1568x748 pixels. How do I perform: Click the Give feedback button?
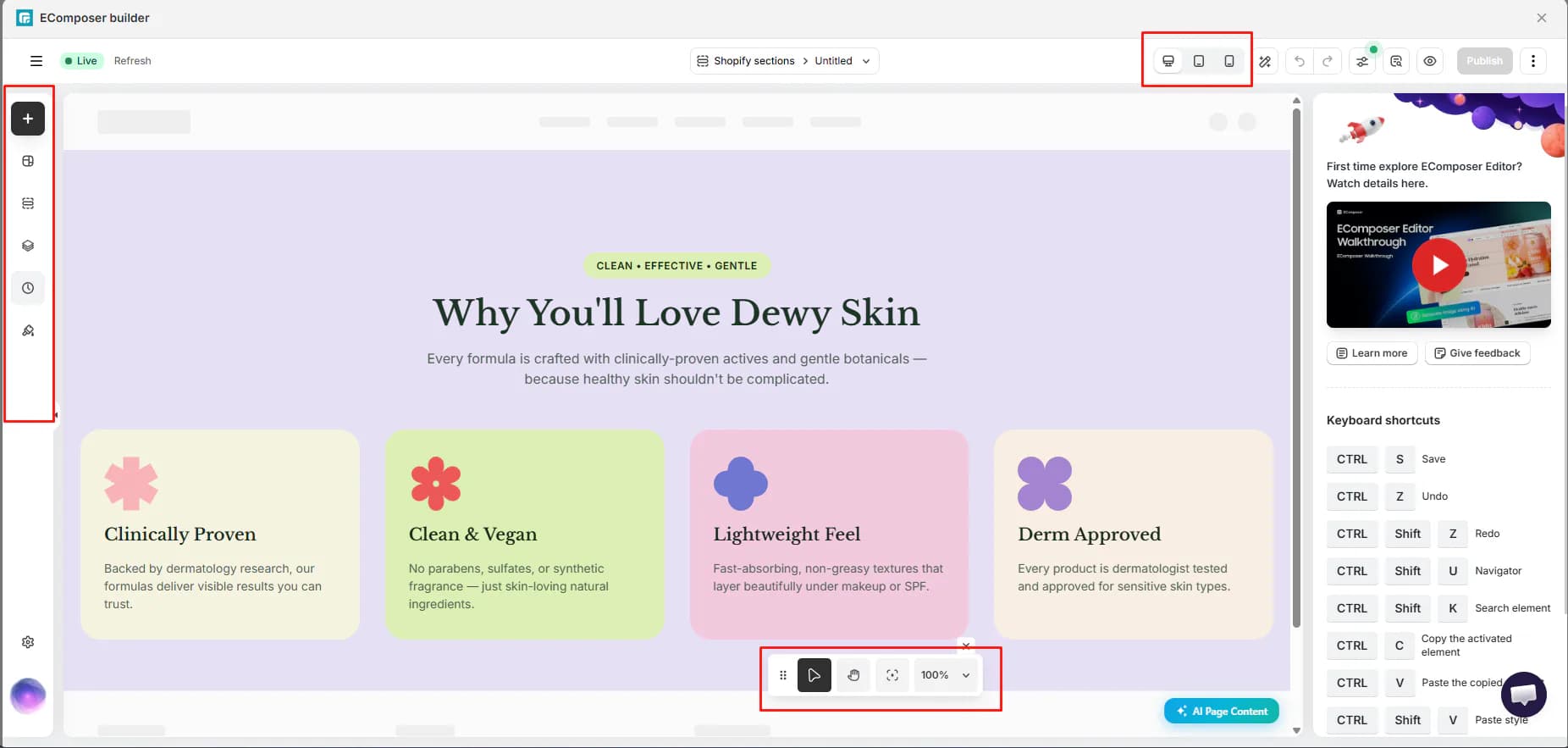point(1477,353)
